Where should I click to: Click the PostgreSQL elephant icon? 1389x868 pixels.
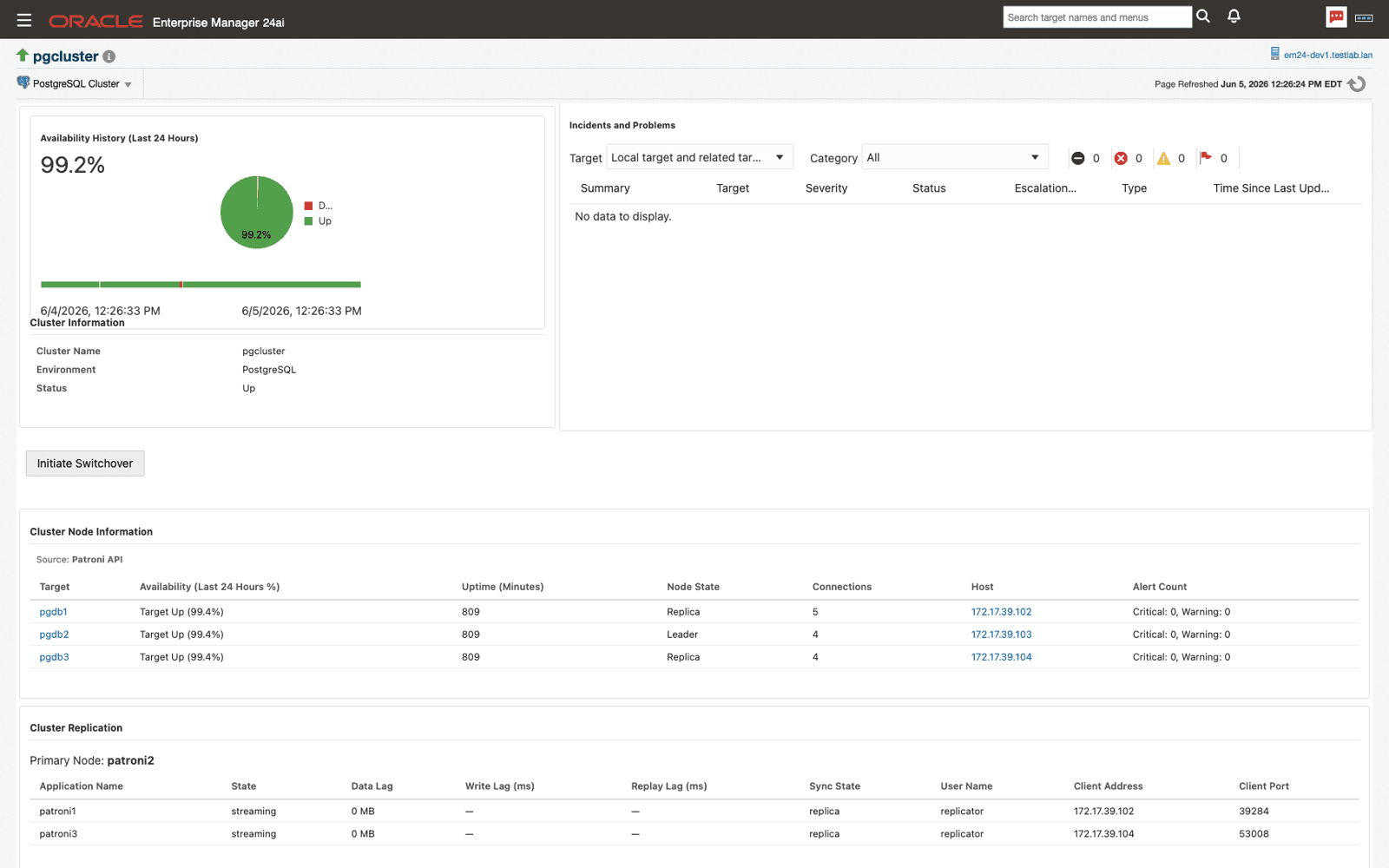(23, 82)
